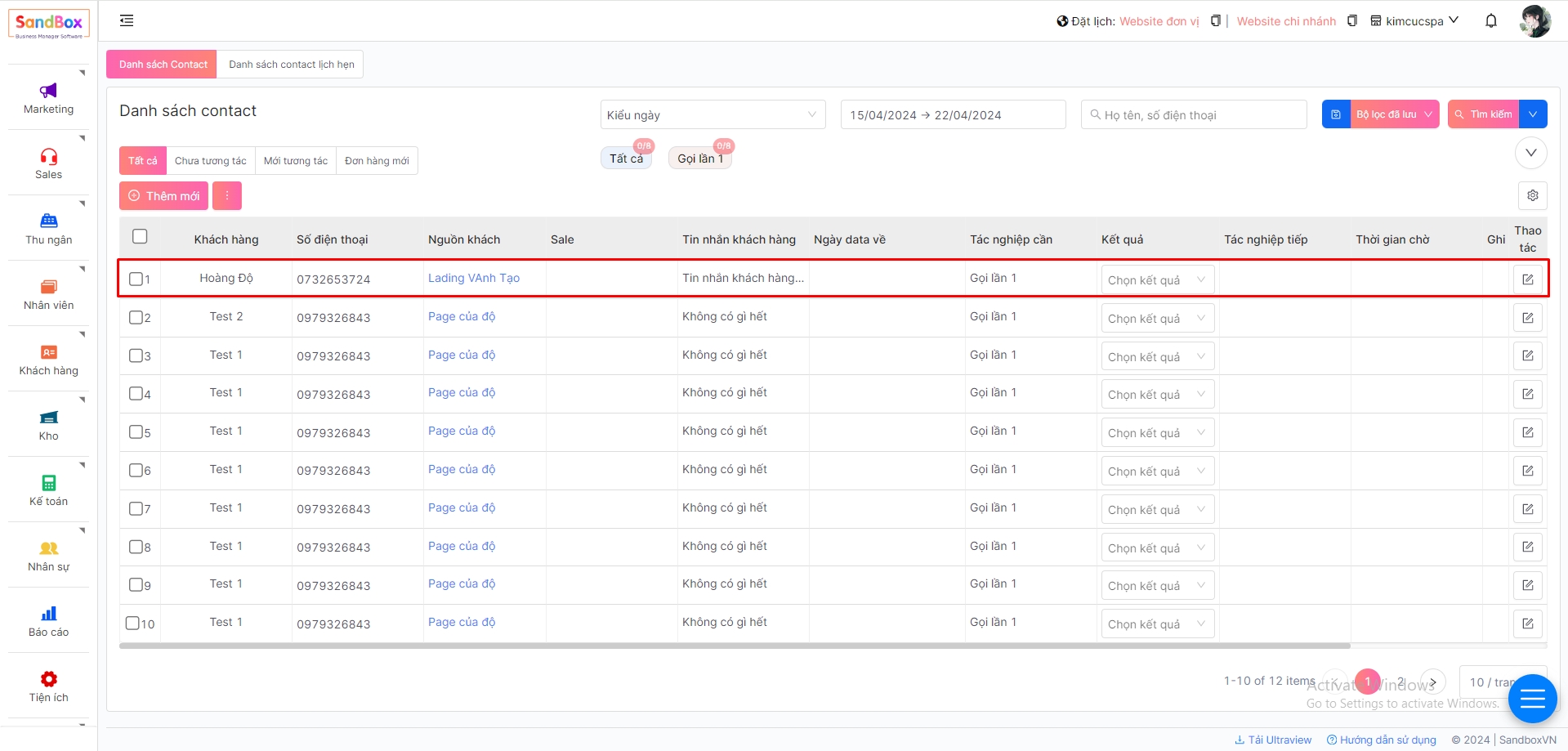Open the Marketing megaphone sidebar icon
The image size is (1568, 751).
pos(48,91)
